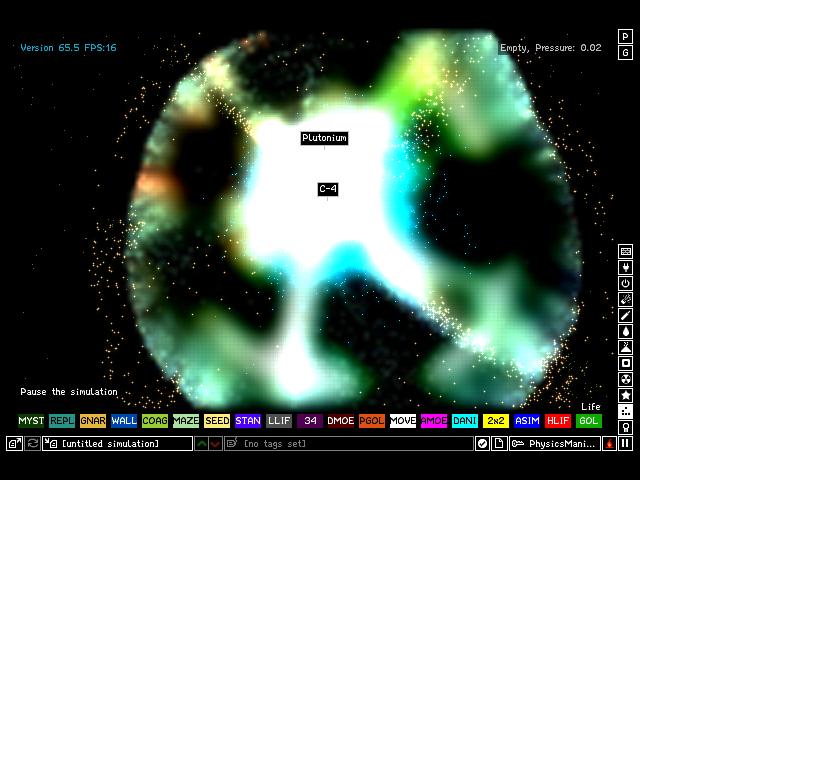Select the LLIF life element
This screenshot has height=780, width=840.
279,421
